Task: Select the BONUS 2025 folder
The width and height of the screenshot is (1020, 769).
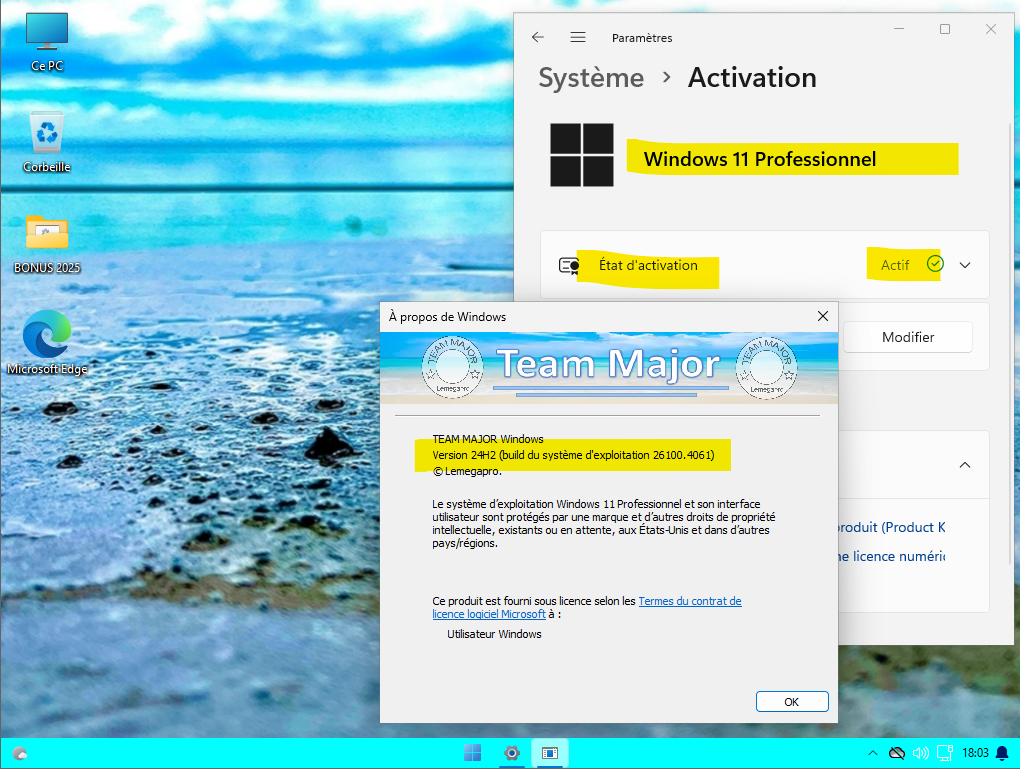Action: pos(47,243)
